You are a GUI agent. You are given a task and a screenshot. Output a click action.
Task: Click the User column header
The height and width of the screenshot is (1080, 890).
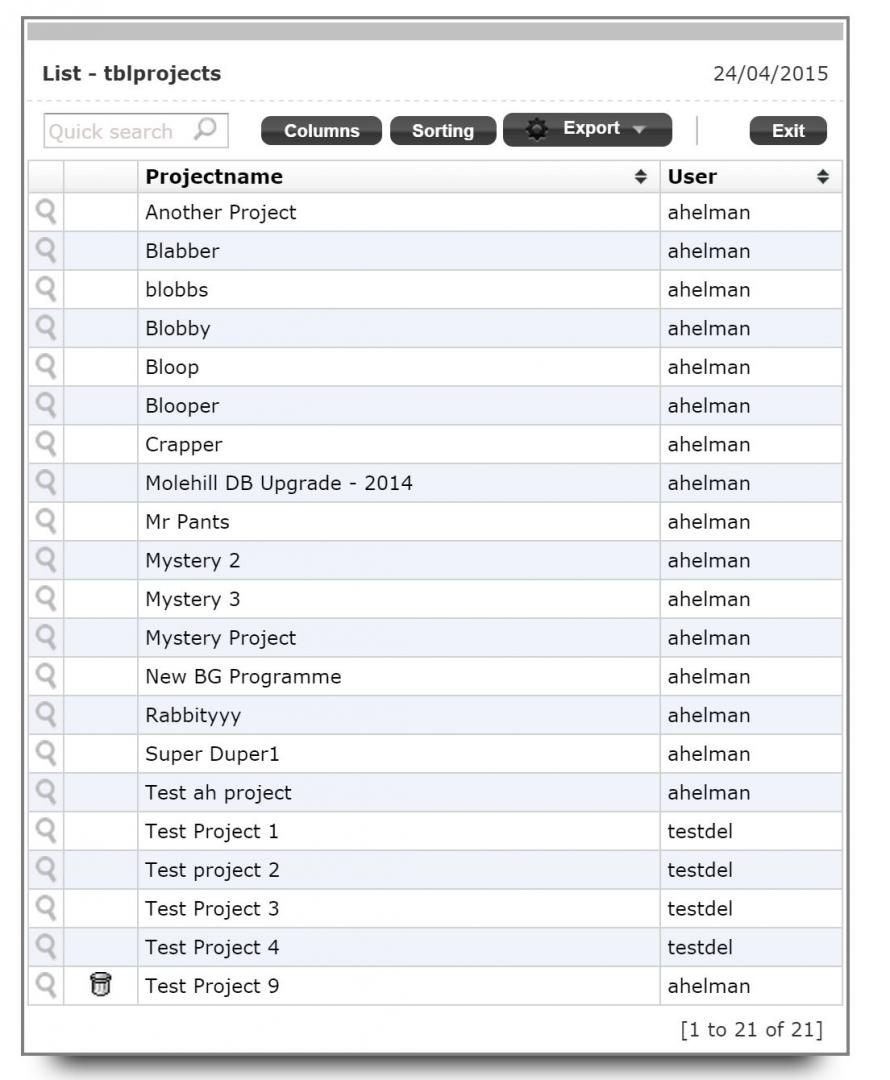(693, 177)
